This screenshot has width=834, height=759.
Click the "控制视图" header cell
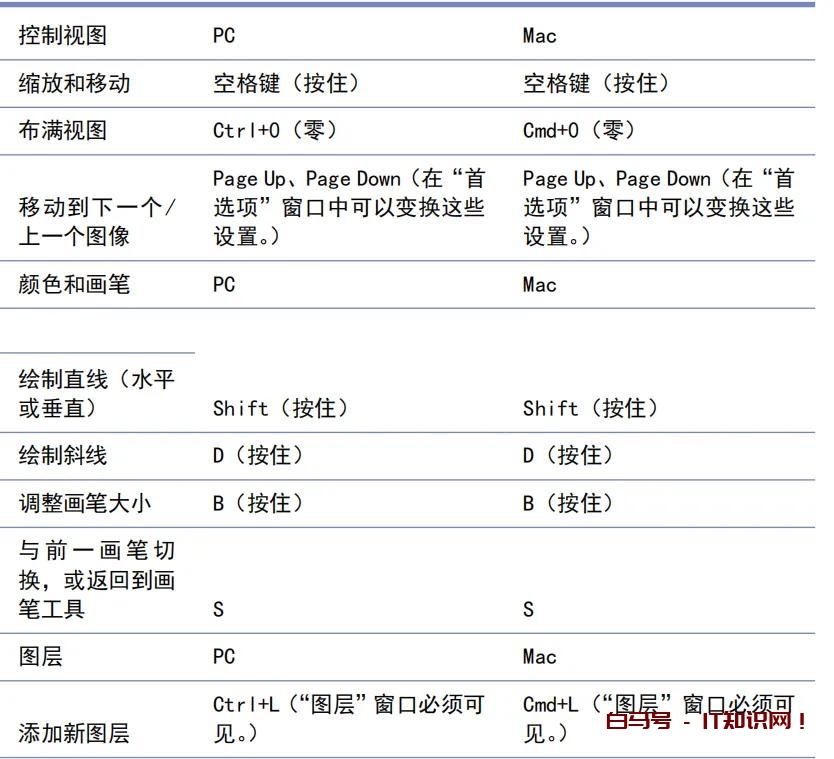pos(63,36)
